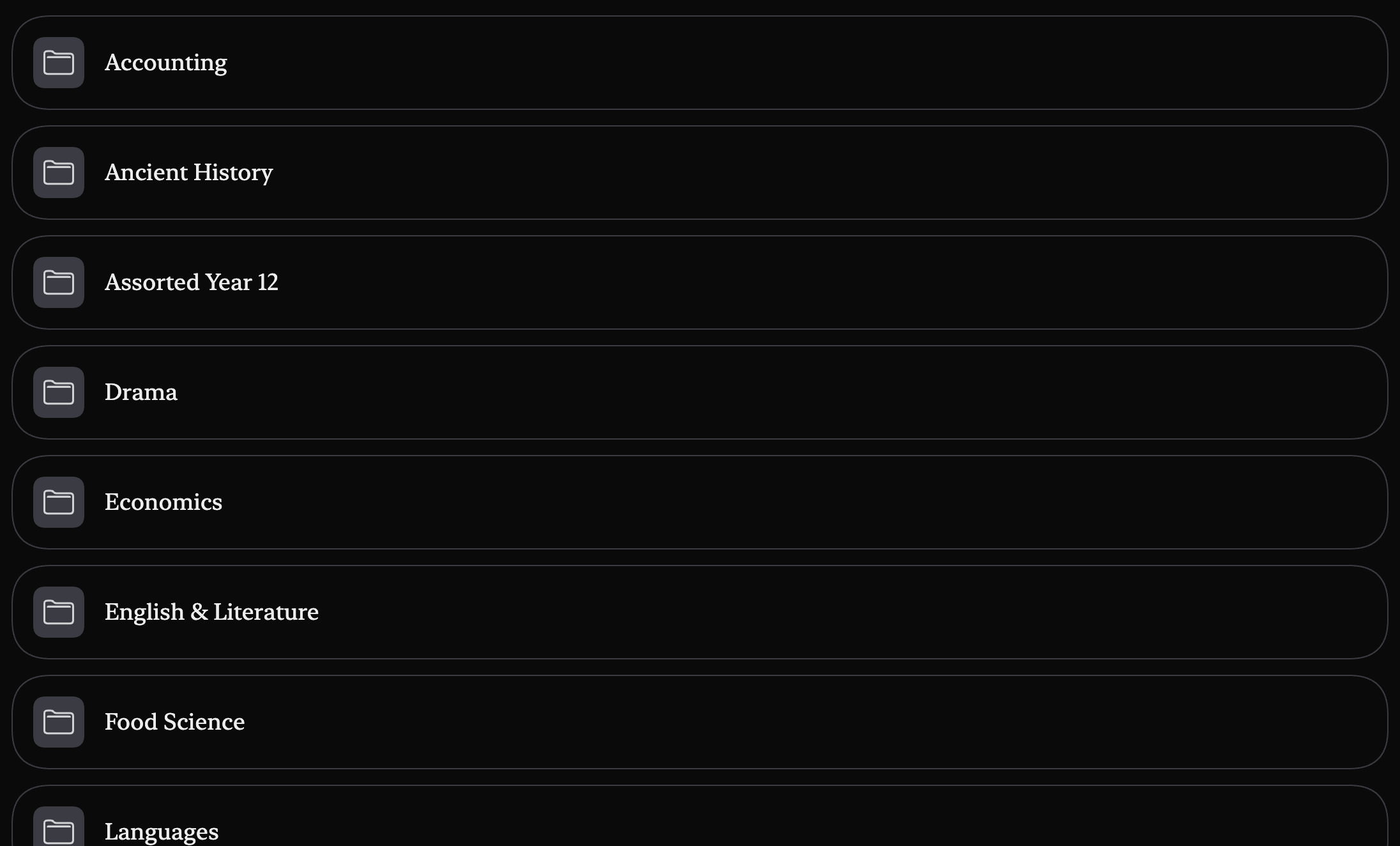Click the folder icon beside Economics
Image resolution: width=1400 pixels, height=846 pixels.
59,502
